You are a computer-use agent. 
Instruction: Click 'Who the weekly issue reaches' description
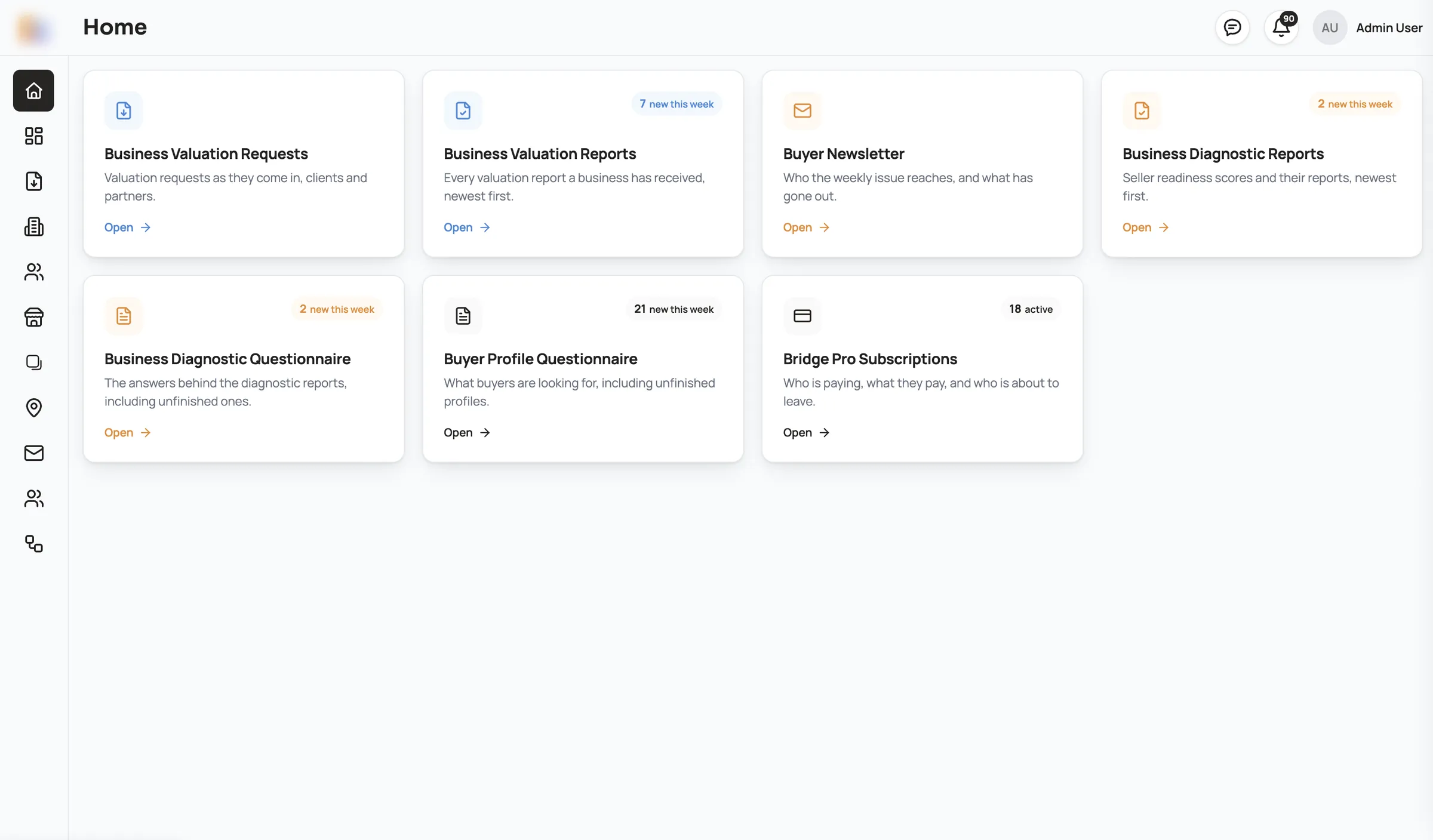(908, 187)
